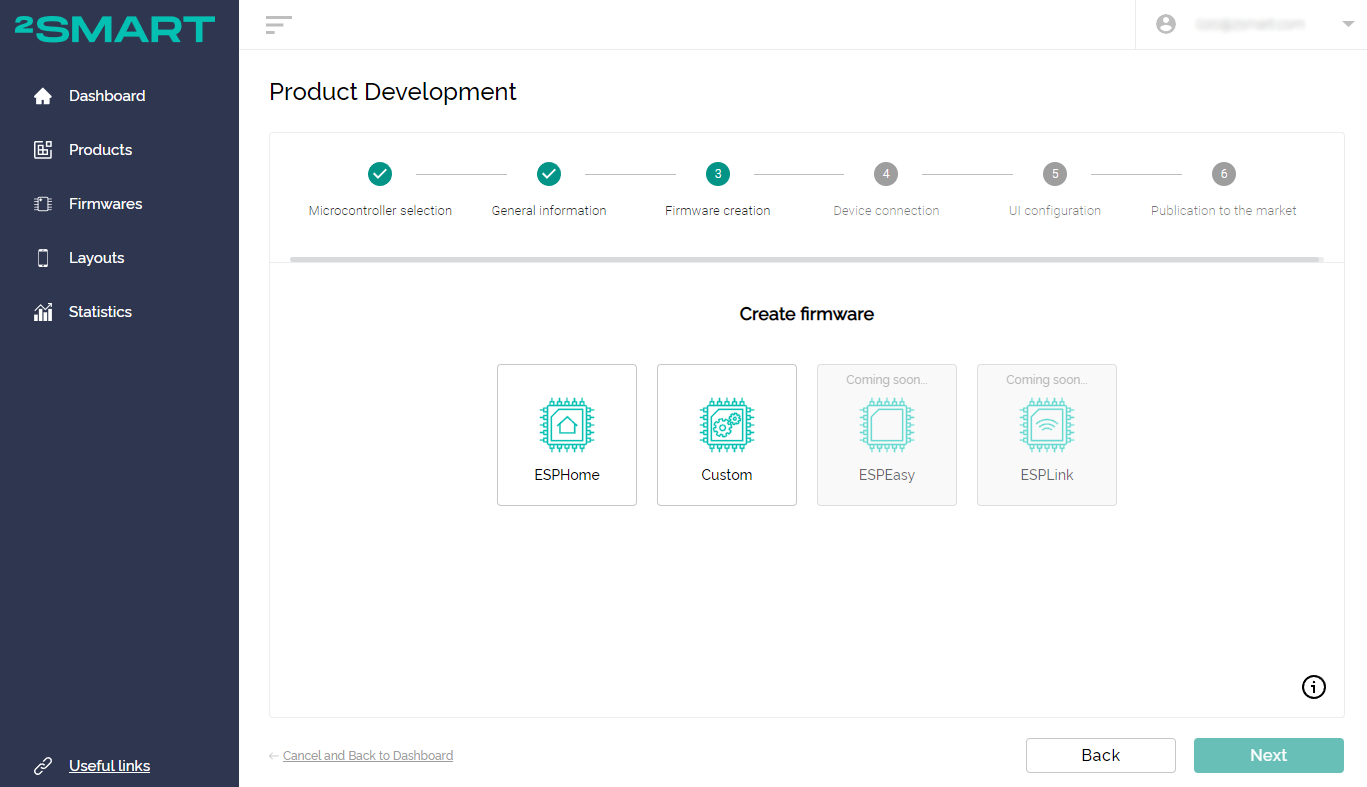Viewport: 1367px width, 787px height.
Task: Click the Layouts phone icon
Action: [43, 258]
